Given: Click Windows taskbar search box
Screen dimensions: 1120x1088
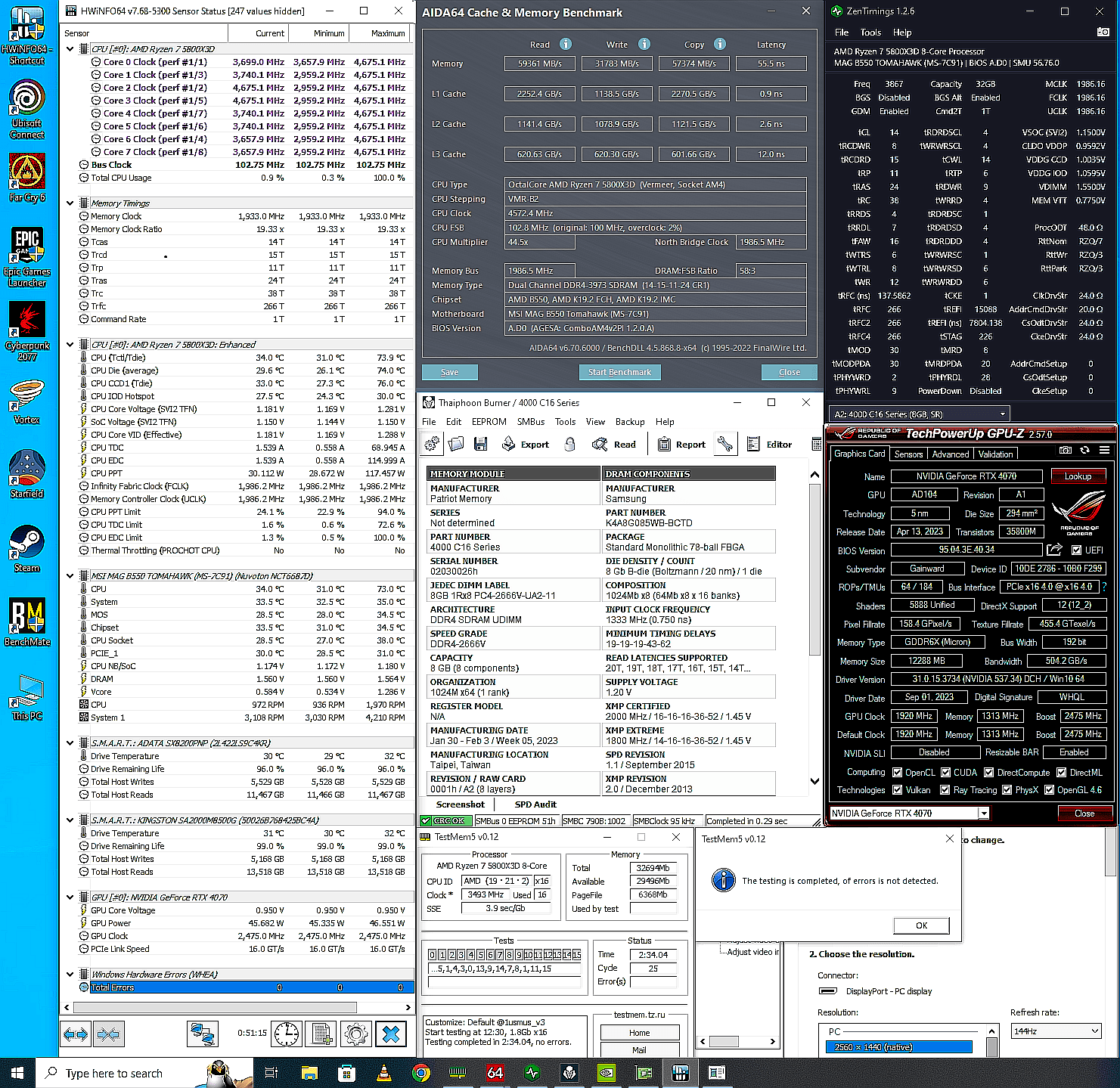Looking at the screenshot, I should click(x=143, y=1073).
